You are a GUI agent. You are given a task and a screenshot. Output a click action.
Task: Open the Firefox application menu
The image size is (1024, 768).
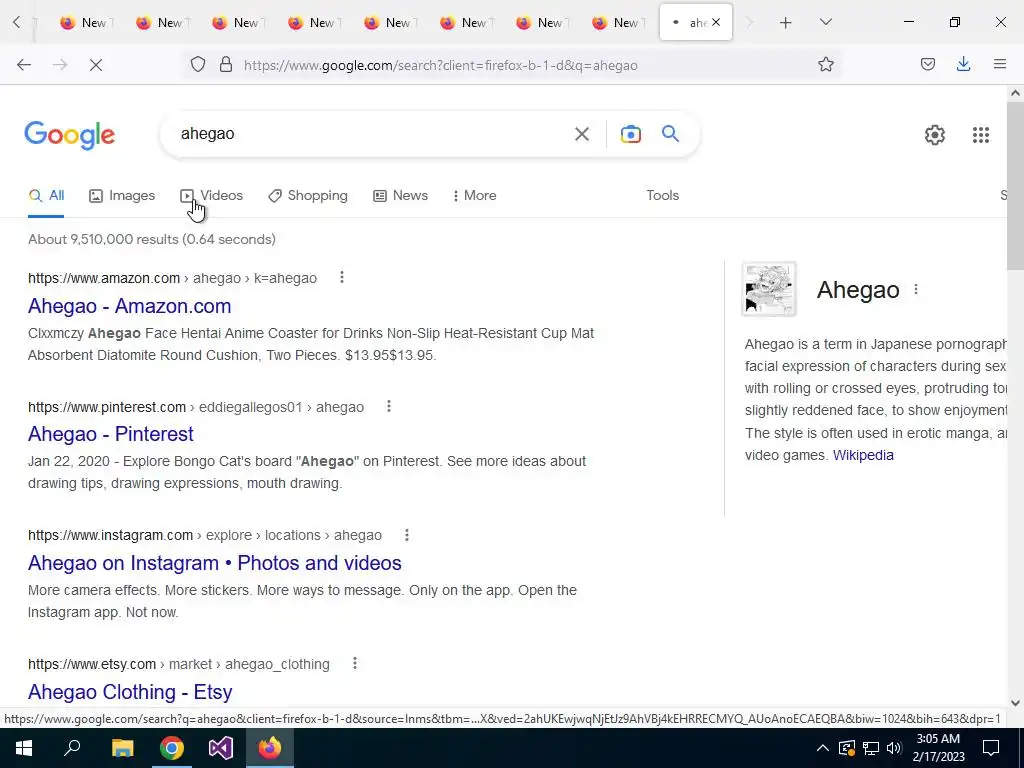999,65
